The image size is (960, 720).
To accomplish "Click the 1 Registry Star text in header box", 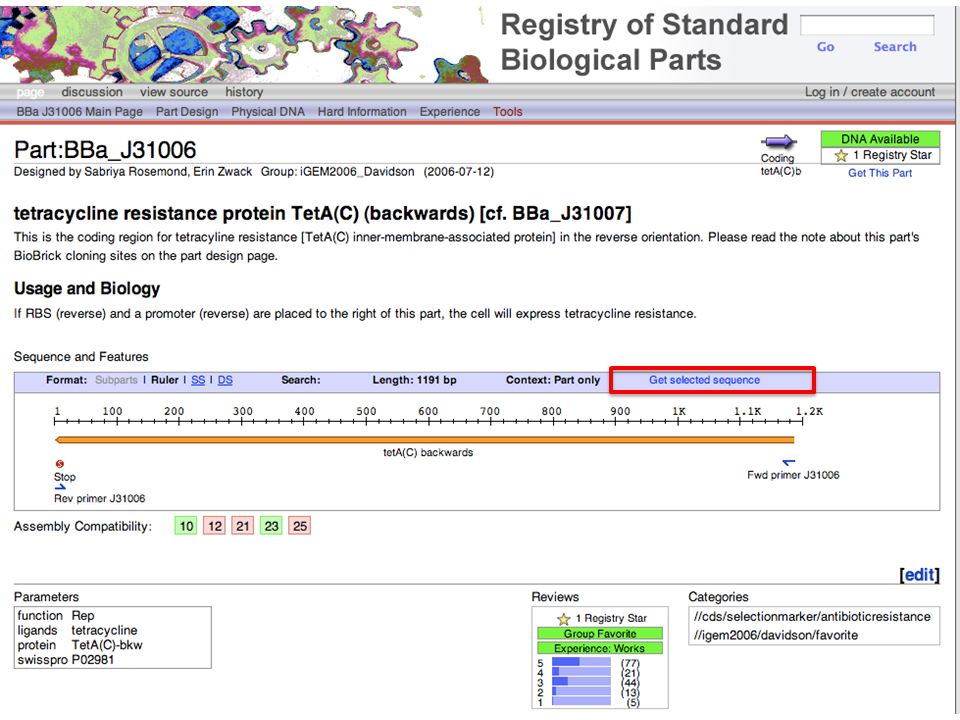I will coord(892,156).
